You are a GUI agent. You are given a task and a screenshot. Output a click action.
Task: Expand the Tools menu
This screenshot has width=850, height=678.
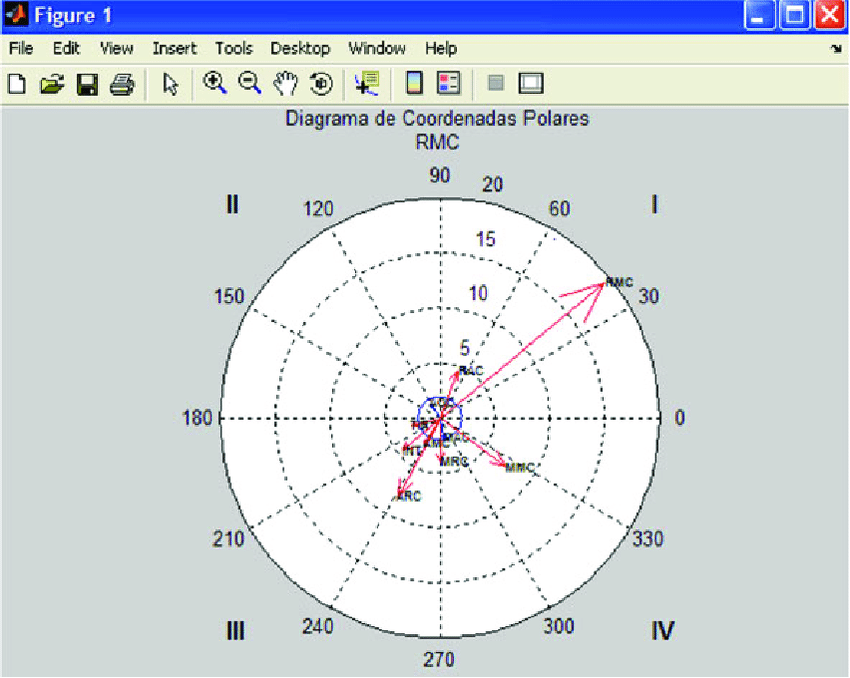tap(234, 48)
